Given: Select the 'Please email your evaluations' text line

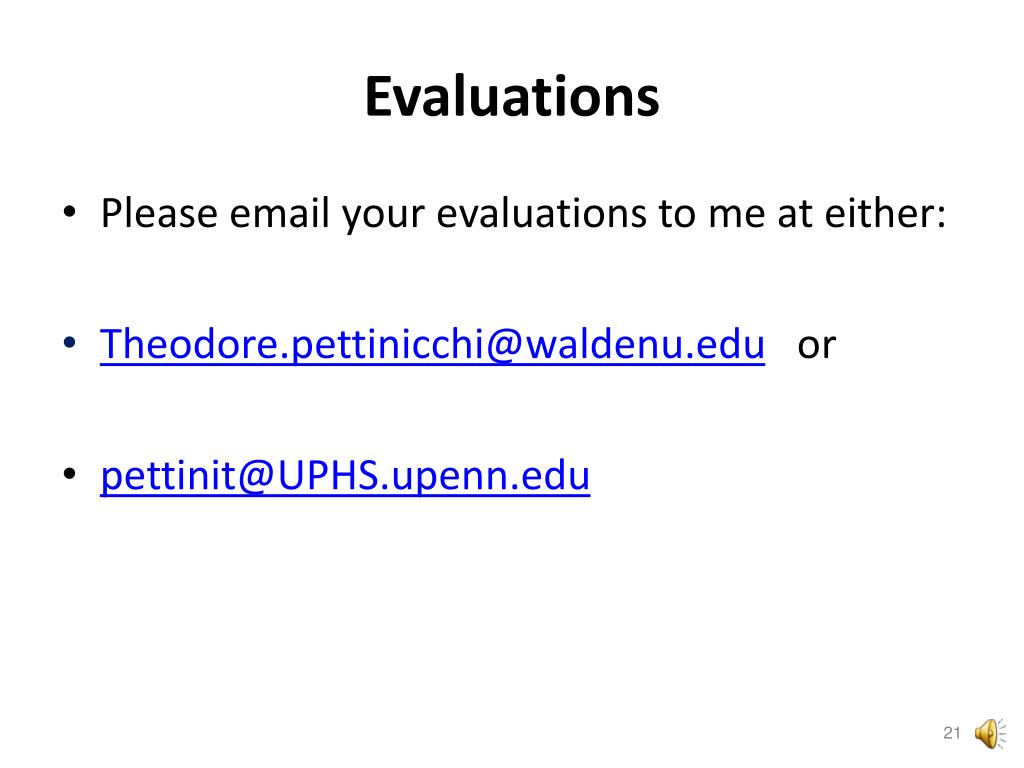Looking at the screenshot, I should (523, 214).
